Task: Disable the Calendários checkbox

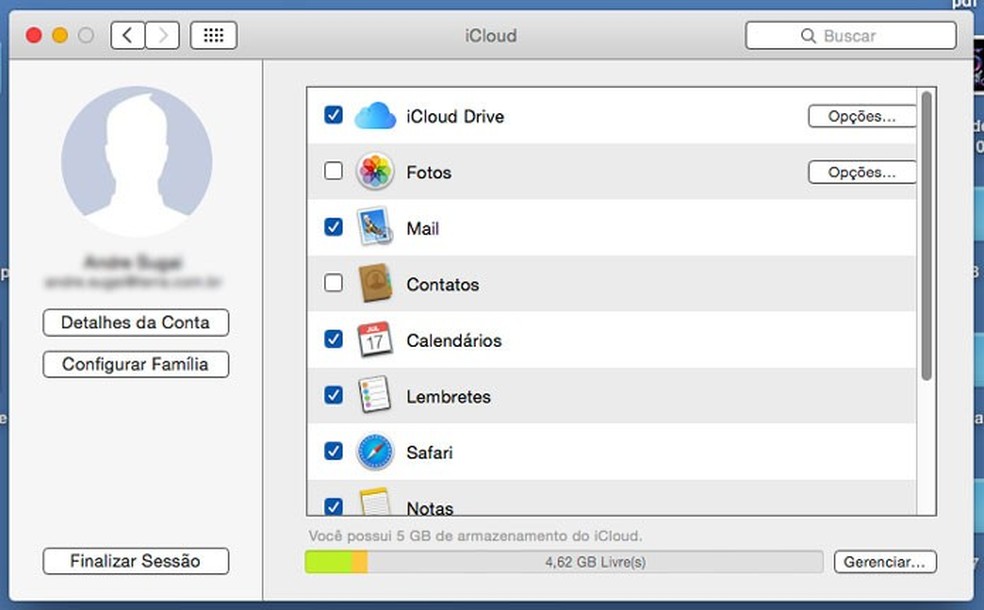Action: click(334, 340)
